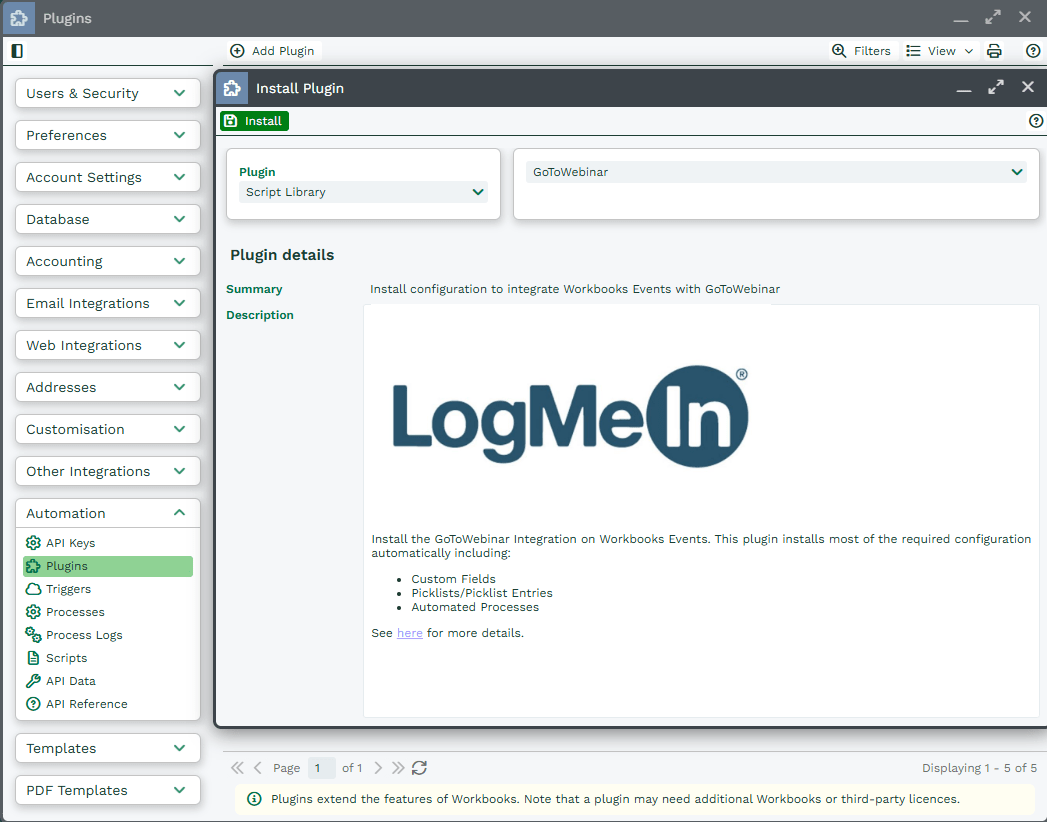This screenshot has width=1047, height=822.
Task: Click the refresh icon in pagination bar
Action: (419, 768)
